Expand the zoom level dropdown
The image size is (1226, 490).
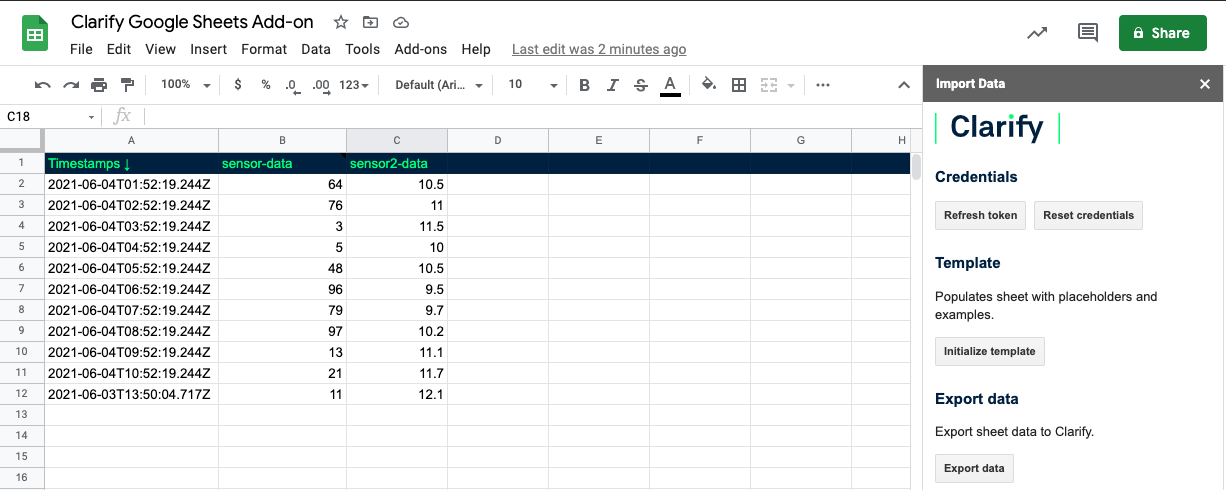point(186,85)
